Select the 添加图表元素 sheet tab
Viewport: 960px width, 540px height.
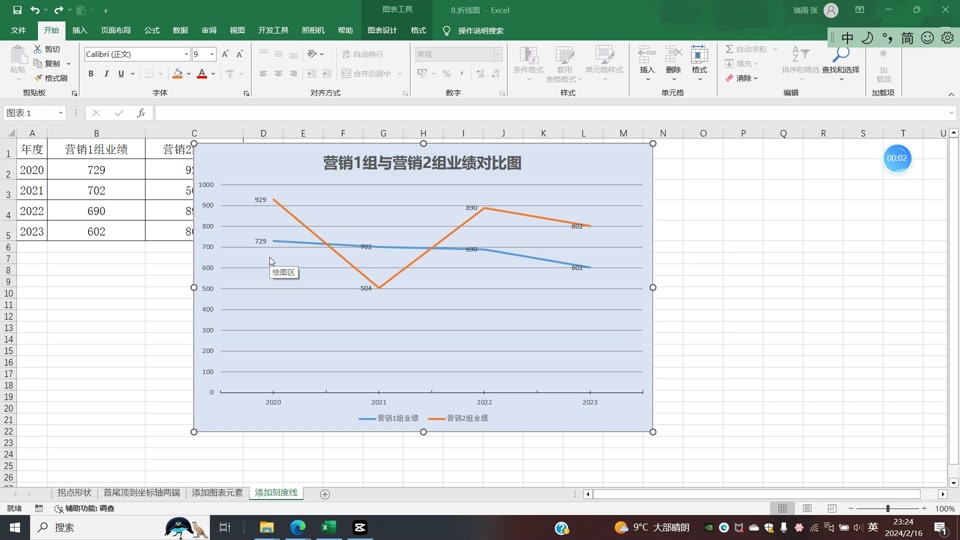217,493
